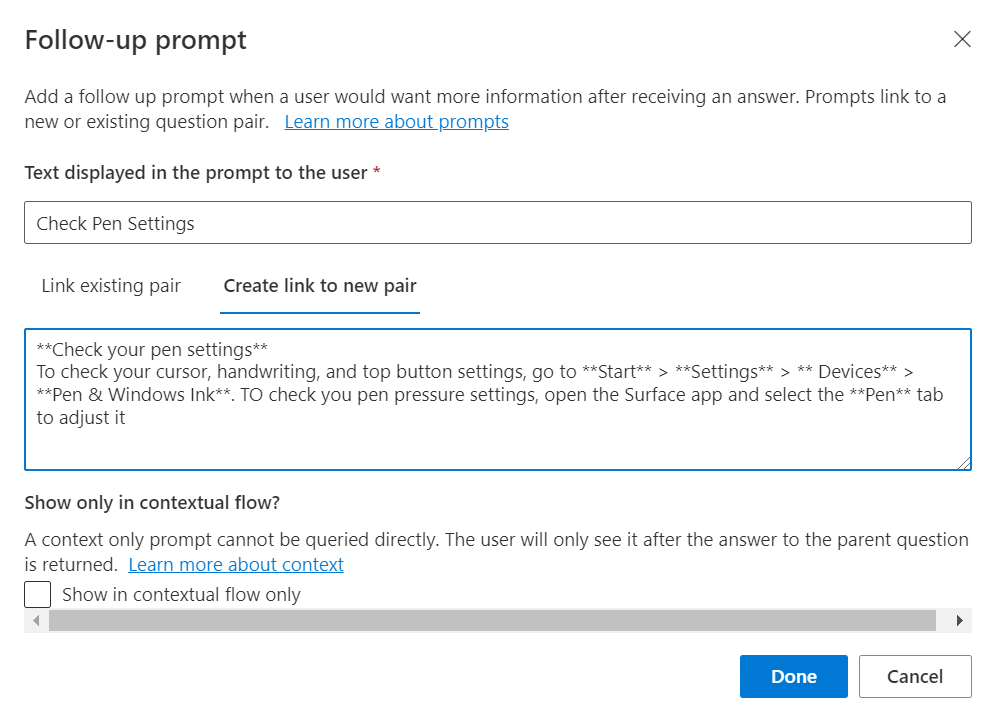Click the horizontal scrollbar right arrow
This screenshot has height=719, width=992.
[x=959, y=621]
